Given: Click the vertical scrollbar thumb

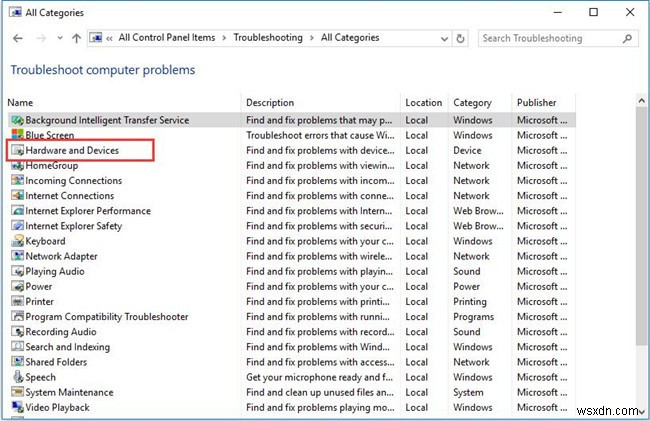Looking at the screenshot, I should [641, 226].
